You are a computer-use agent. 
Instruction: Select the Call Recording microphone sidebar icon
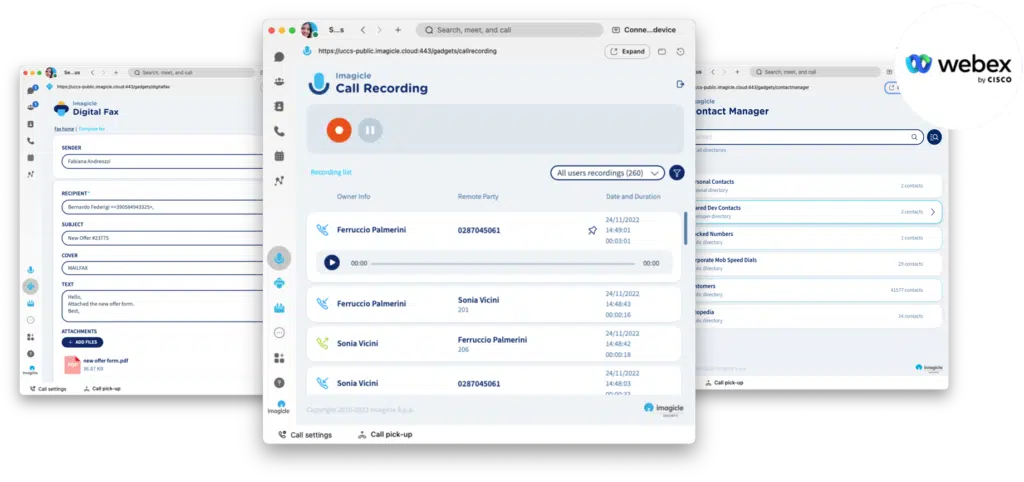279,259
